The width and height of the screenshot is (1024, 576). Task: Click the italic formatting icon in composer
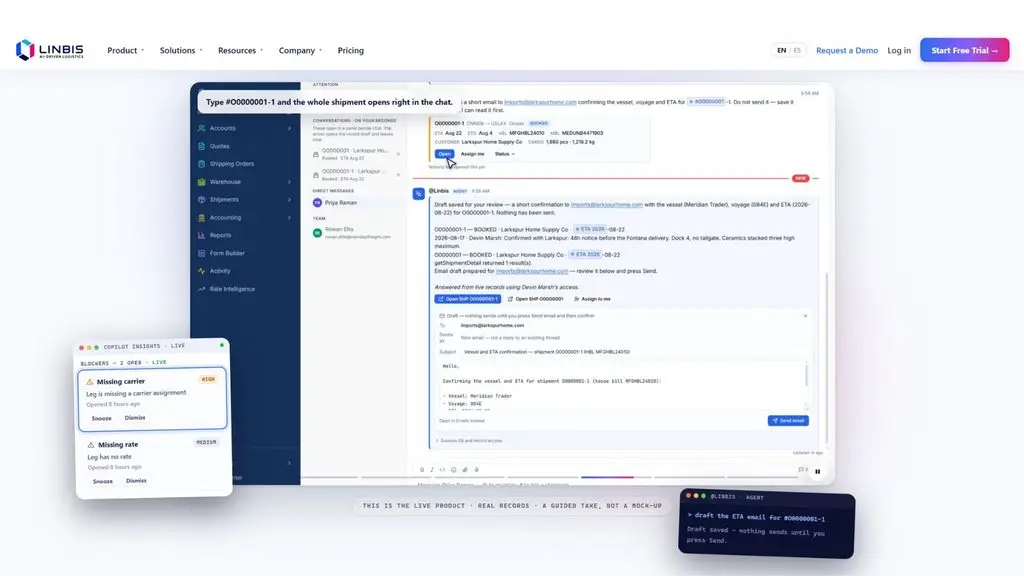click(432, 470)
